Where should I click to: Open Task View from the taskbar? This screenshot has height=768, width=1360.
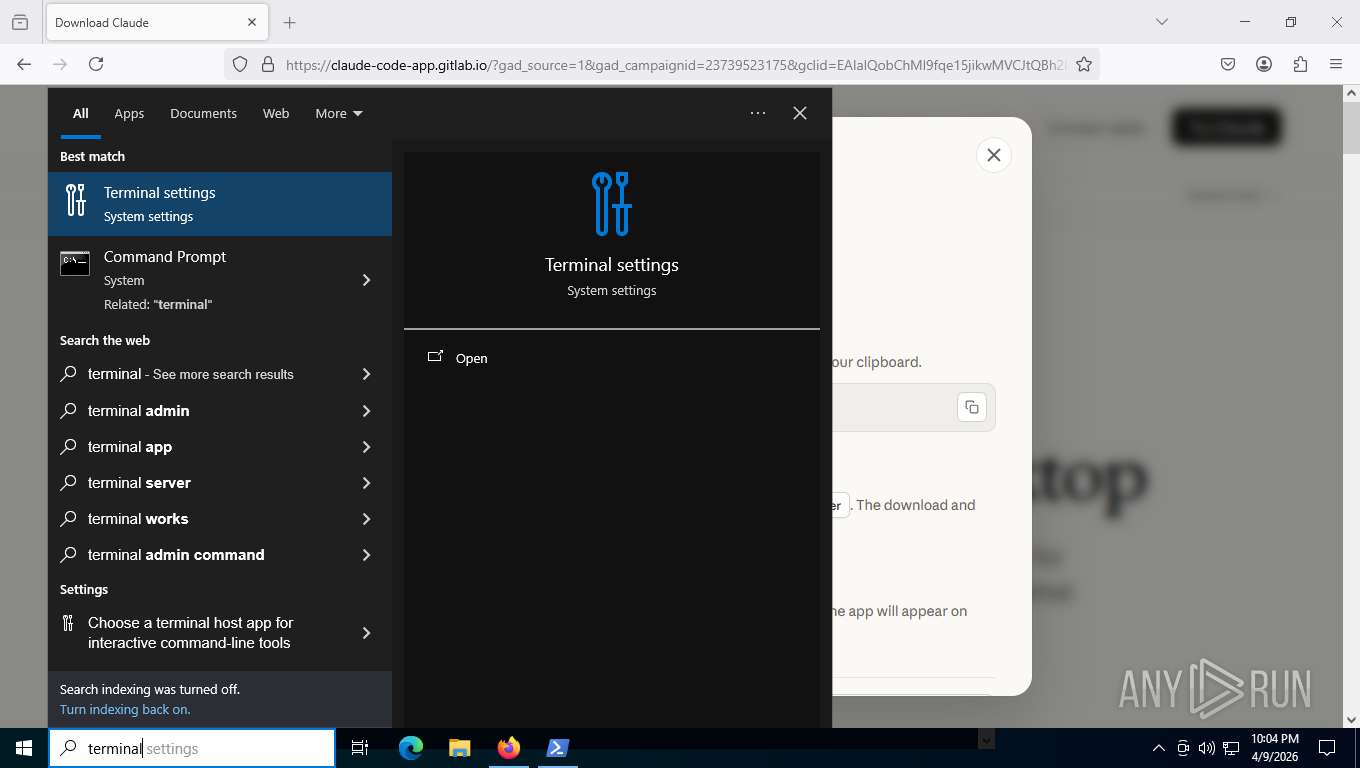[360, 748]
